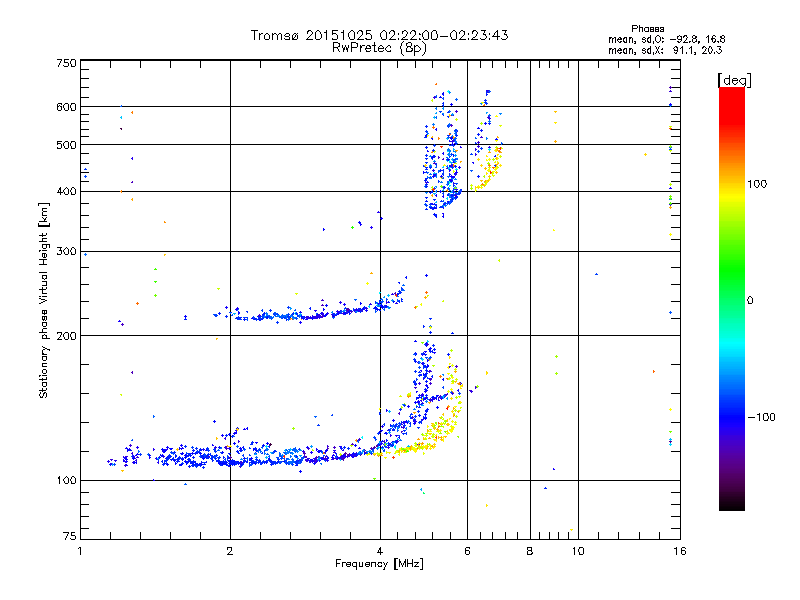Image resolution: width=800 pixels, height=600 pixels.
Task: Click the x-axis tick label '6'
Action: pyautogui.click(x=467, y=551)
